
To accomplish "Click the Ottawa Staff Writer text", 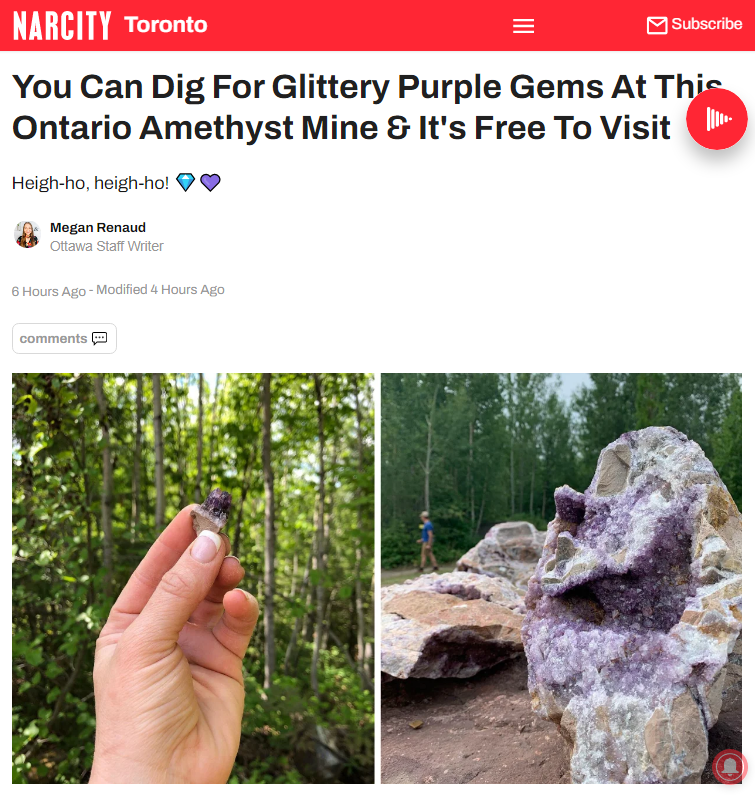I will (107, 246).
